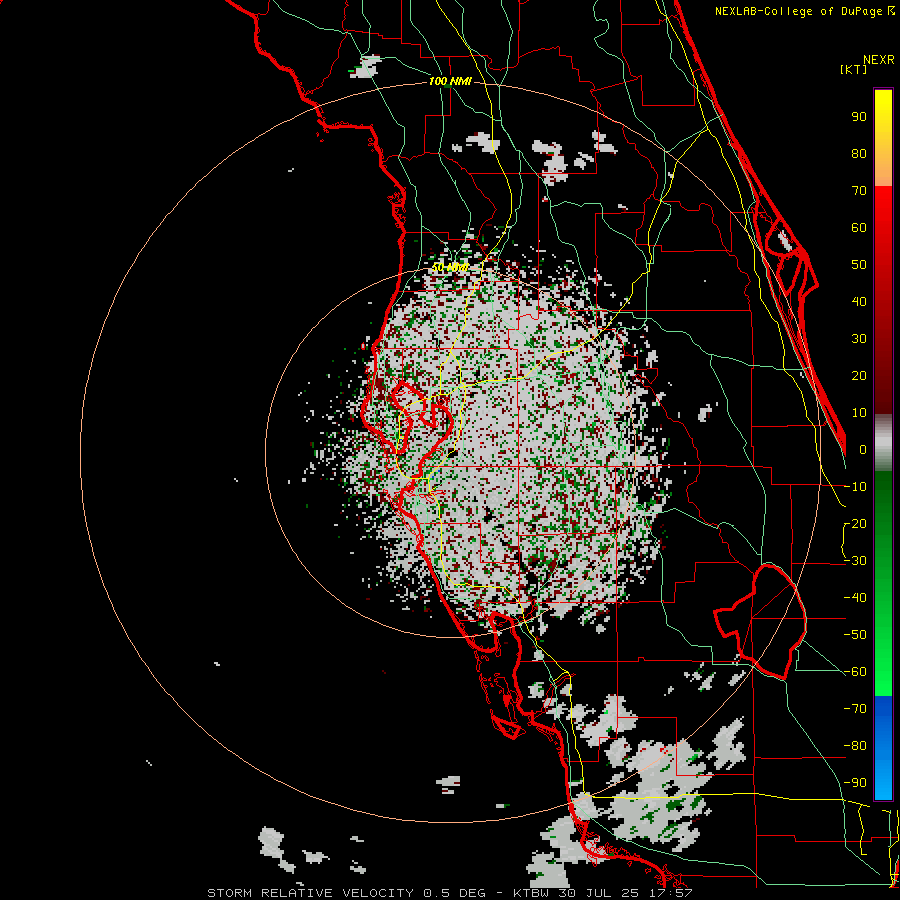Click the positive 90 scale value
The image size is (900, 900).
pyautogui.click(x=859, y=117)
